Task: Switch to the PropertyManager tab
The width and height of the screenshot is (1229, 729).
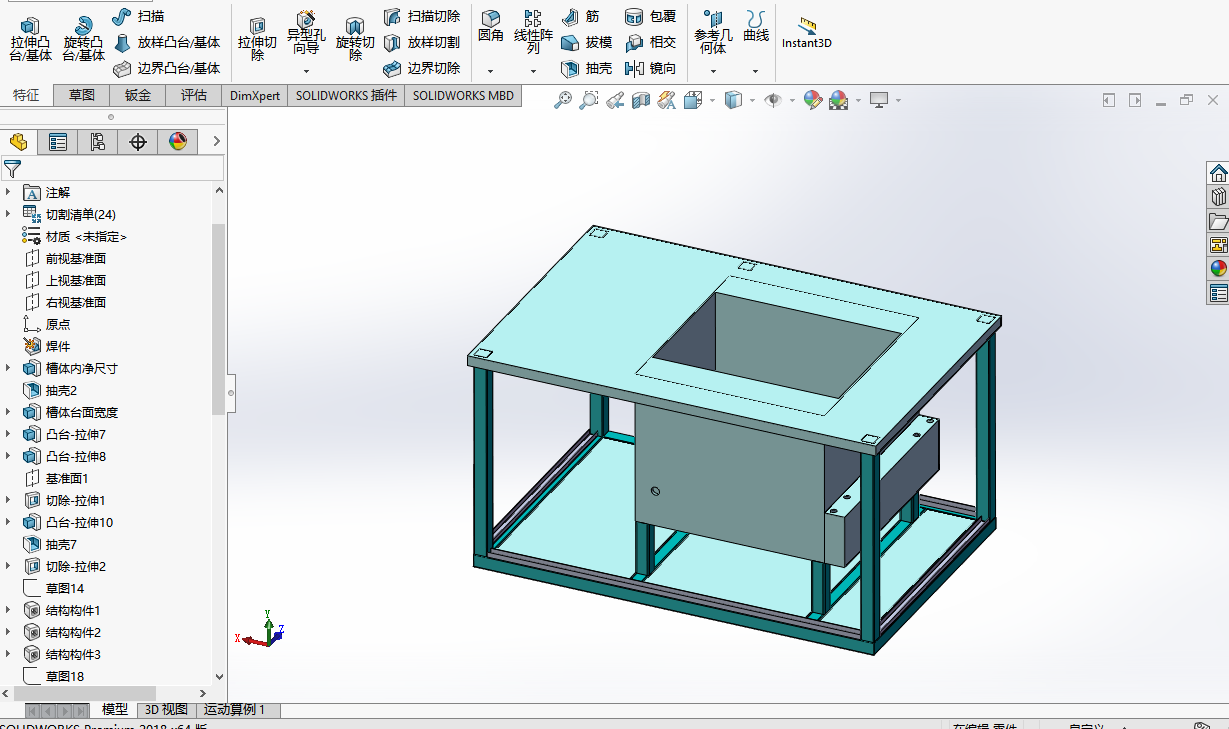Action: coord(58,142)
